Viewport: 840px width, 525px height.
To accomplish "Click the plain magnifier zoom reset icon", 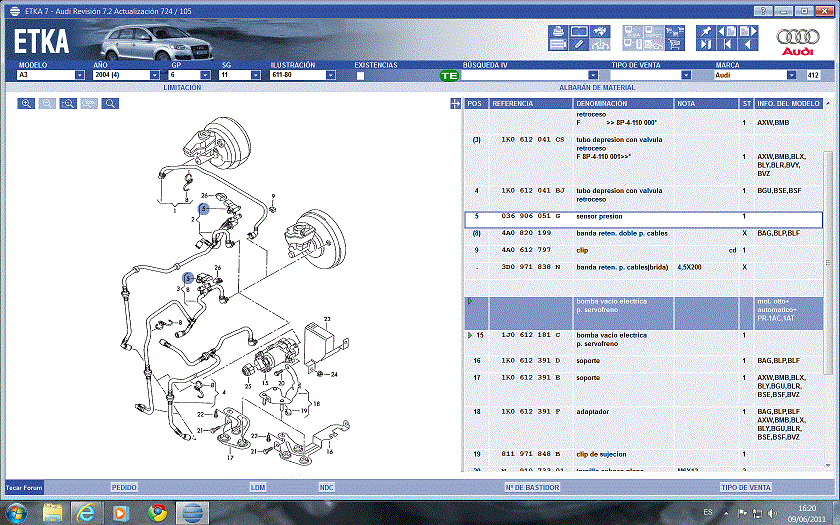I will coord(110,103).
